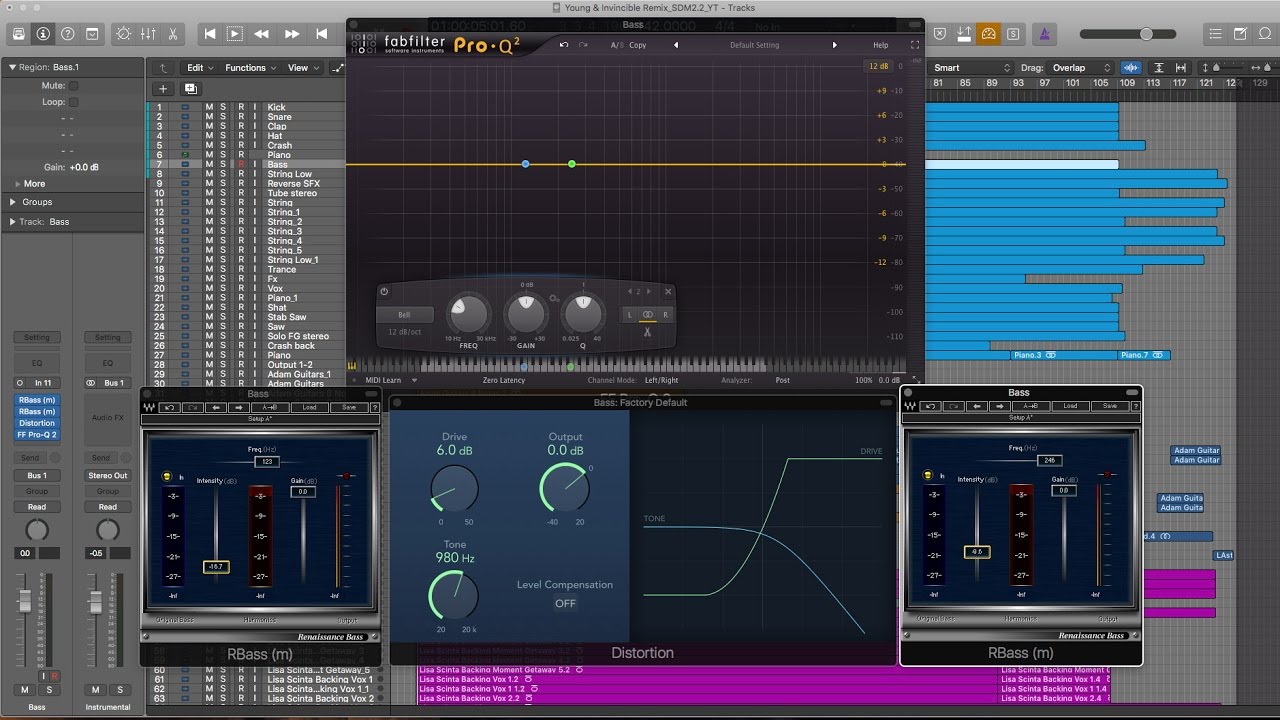Viewport: 1280px width, 720px height.
Task: Click Freq field 123 in left RBass
Action: 265,461
